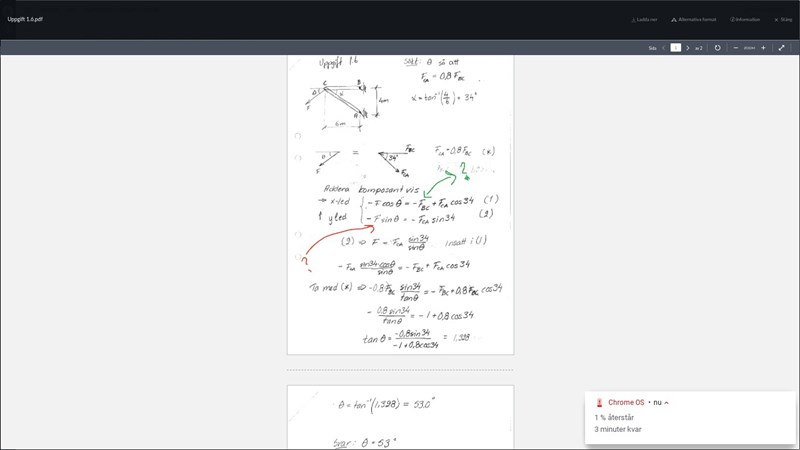The width and height of the screenshot is (800, 450).
Task: Click the zoom label between minus and plus
Action: (749, 48)
